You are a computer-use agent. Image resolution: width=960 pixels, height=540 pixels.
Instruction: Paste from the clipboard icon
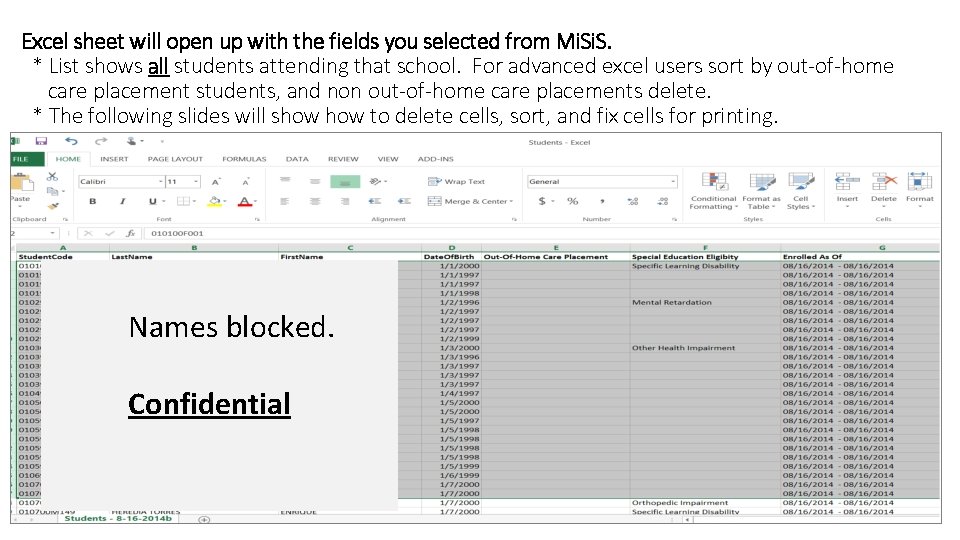(23, 182)
